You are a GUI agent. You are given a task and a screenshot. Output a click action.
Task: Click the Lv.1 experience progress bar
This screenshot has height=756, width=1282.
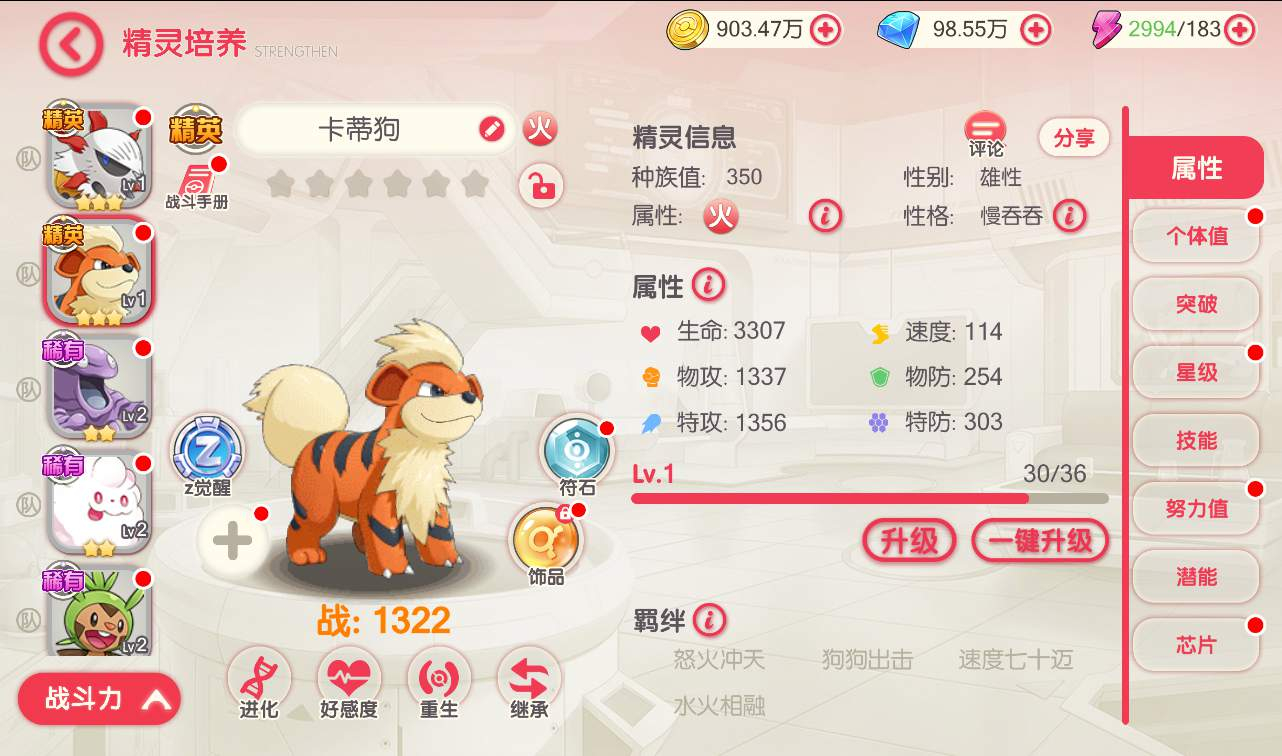tap(870, 498)
